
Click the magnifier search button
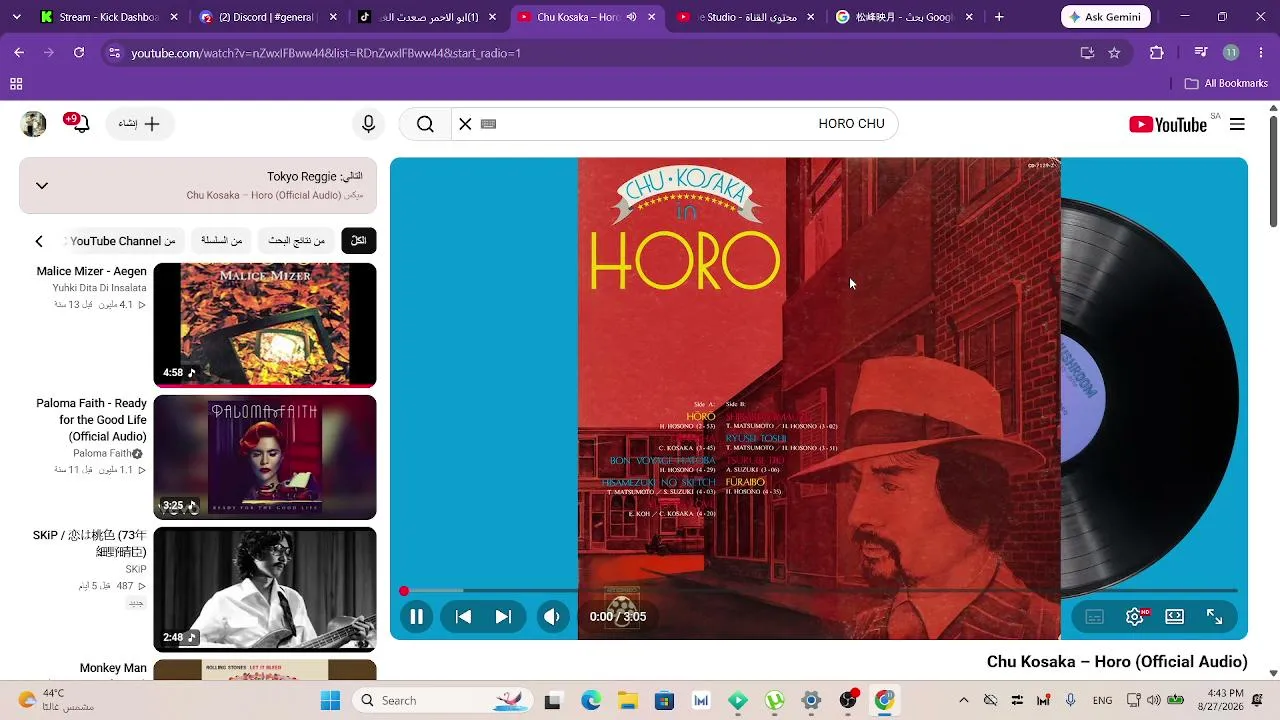tap(425, 124)
